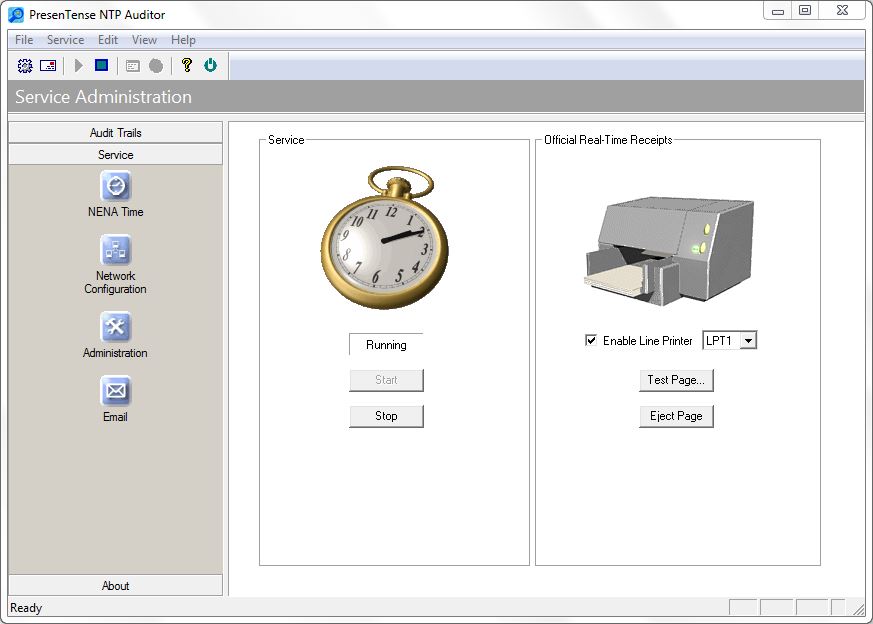Viewport: 873px width, 624px height.
Task: Expand the LPT1 printer port dropdown
Action: tap(748, 341)
